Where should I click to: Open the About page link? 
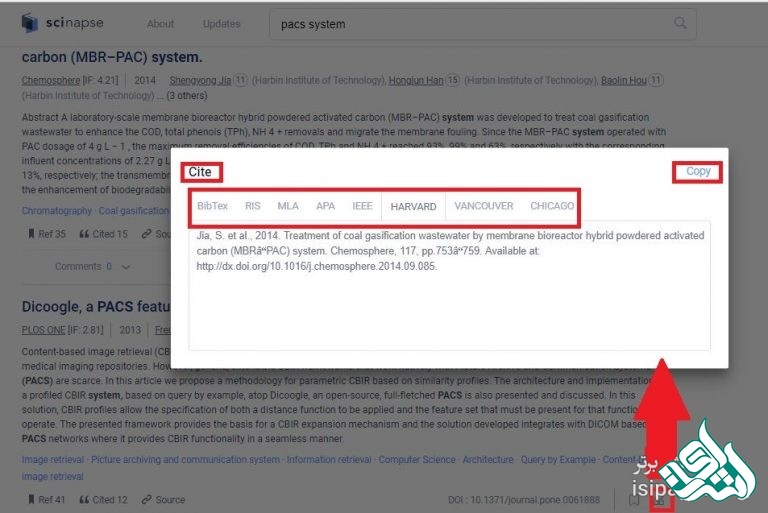(160, 24)
